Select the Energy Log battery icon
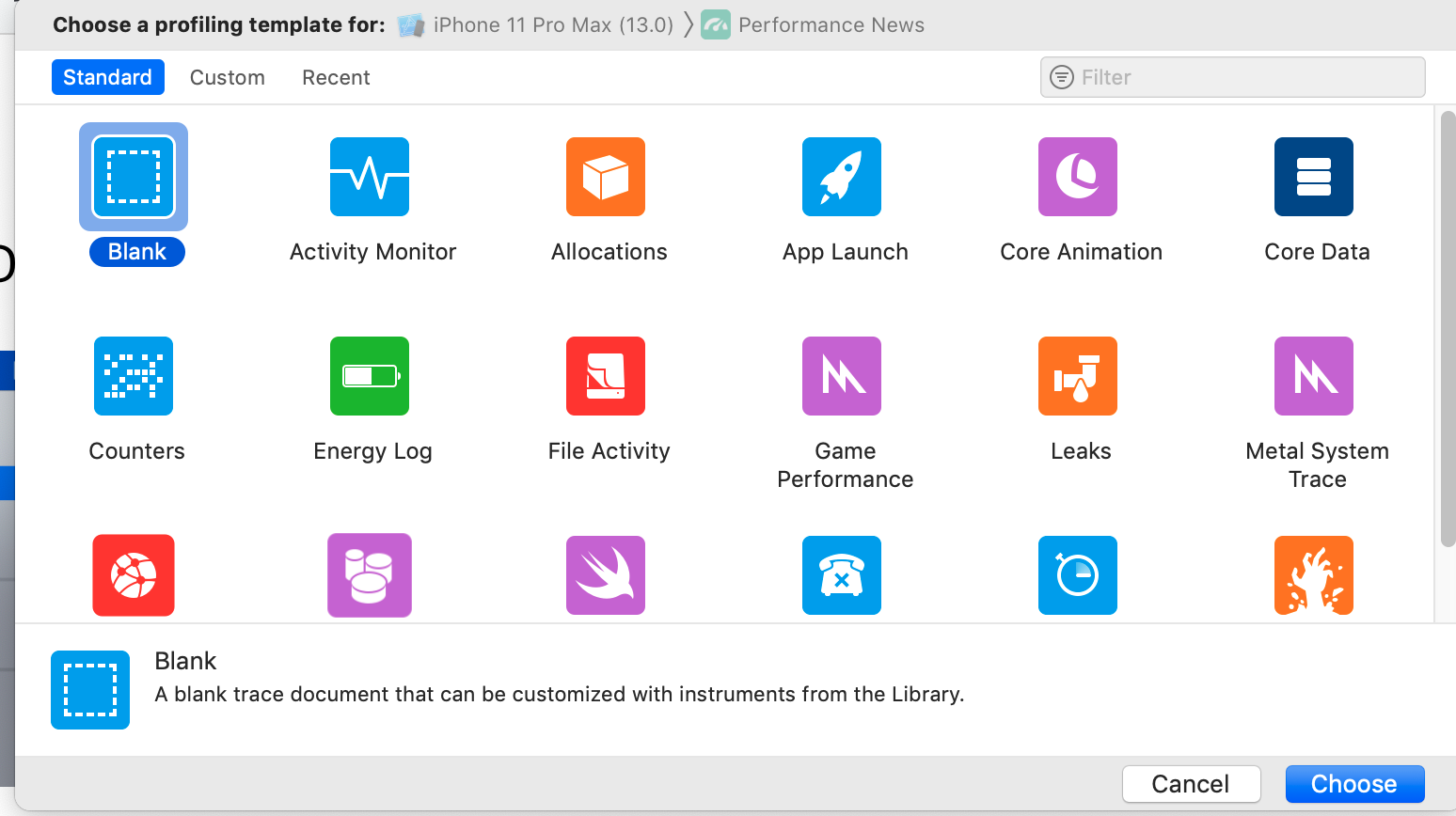Image resolution: width=1456 pixels, height=816 pixels. (x=370, y=376)
